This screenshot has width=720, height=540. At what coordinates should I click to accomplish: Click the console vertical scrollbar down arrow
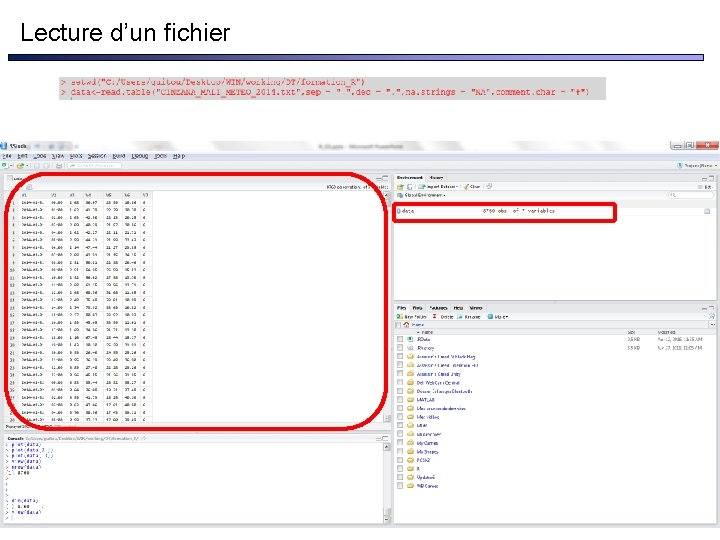[x=387, y=519]
